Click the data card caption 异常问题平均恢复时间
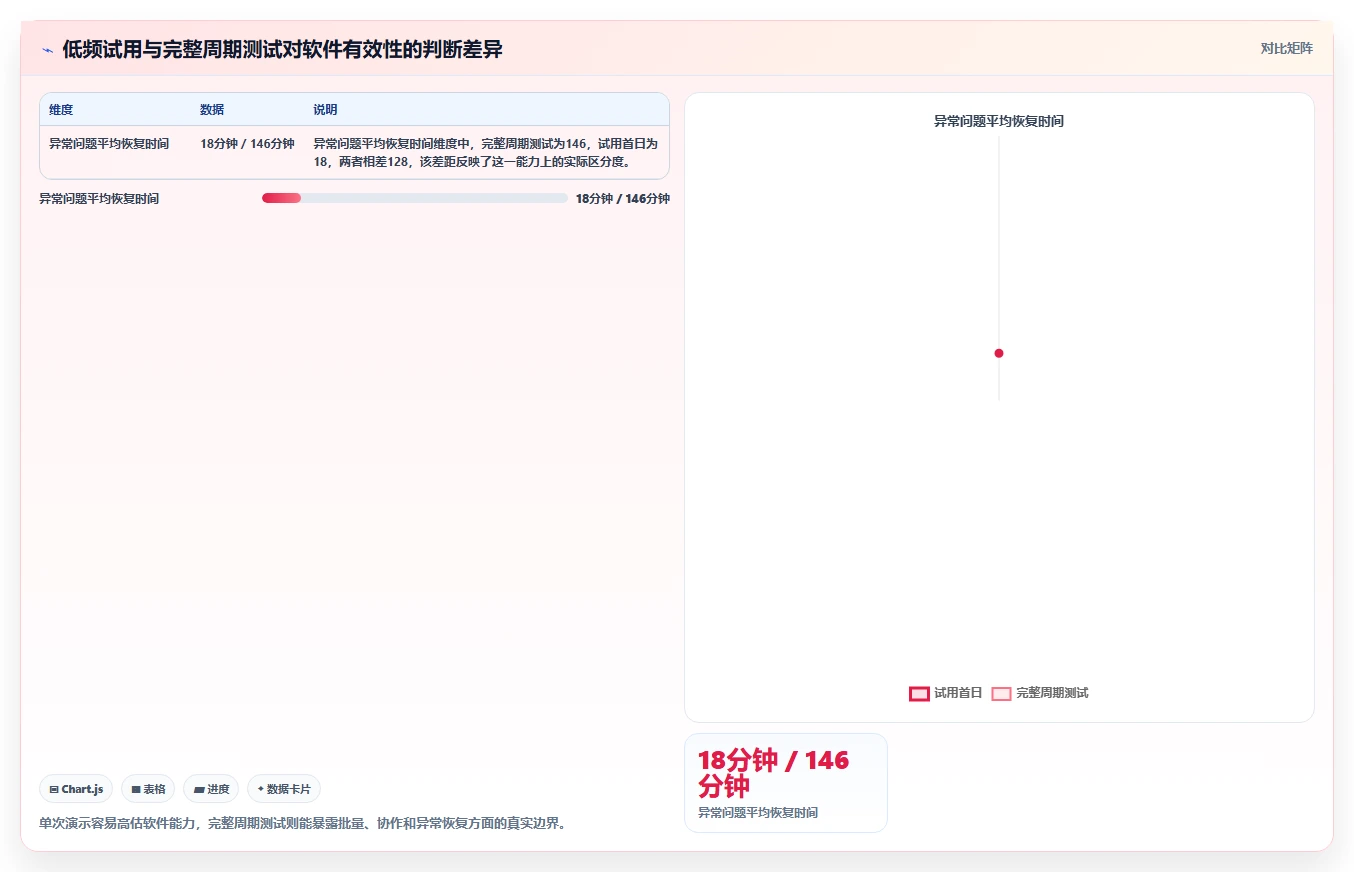 pyautogui.click(x=758, y=813)
